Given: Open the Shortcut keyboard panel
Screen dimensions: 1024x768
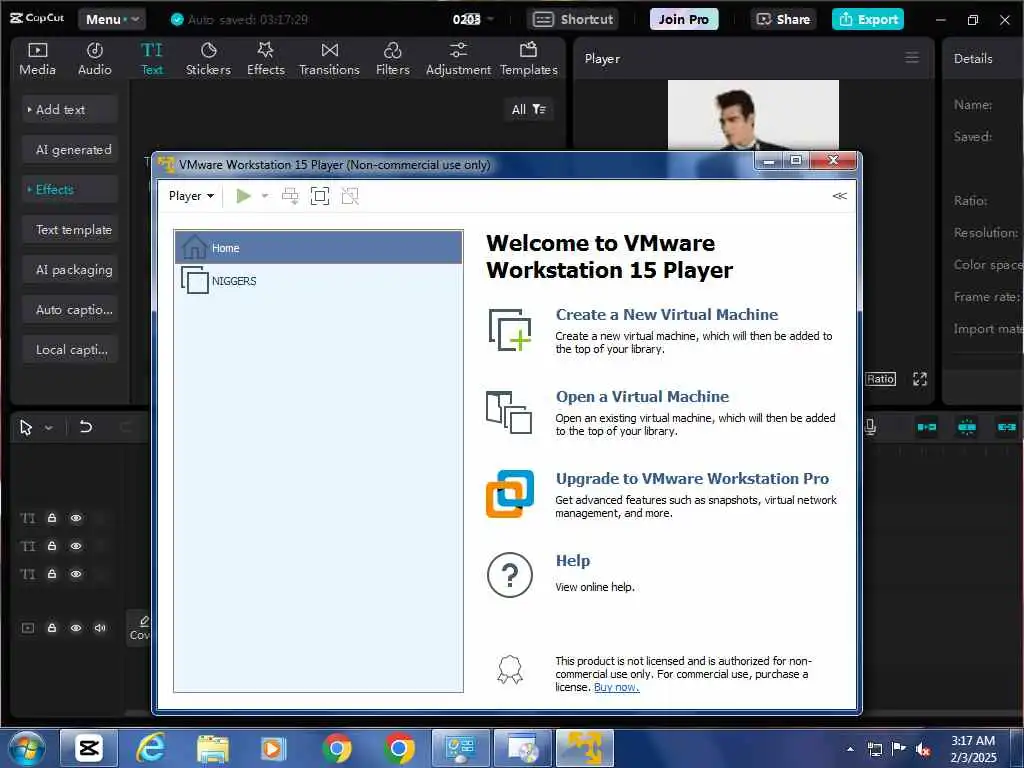Looking at the screenshot, I should (x=573, y=19).
